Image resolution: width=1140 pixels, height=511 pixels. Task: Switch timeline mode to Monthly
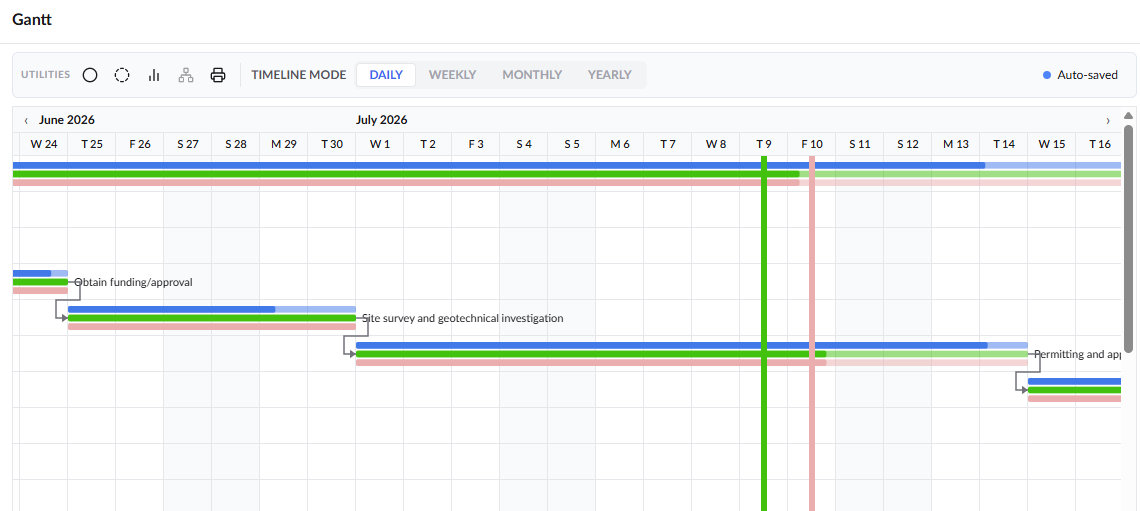[x=532, y=75]
